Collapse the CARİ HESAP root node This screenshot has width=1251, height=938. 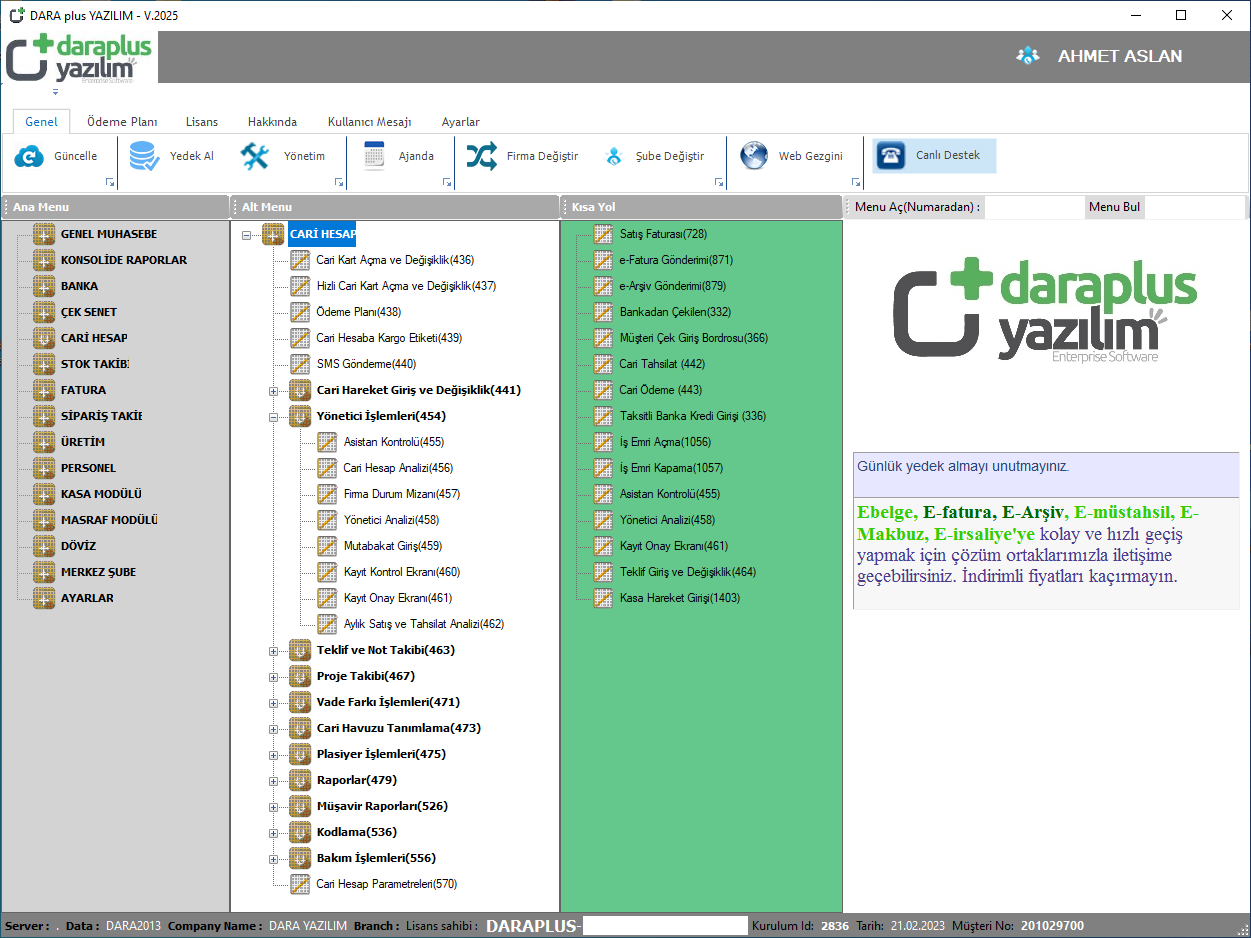click(247, 235)
